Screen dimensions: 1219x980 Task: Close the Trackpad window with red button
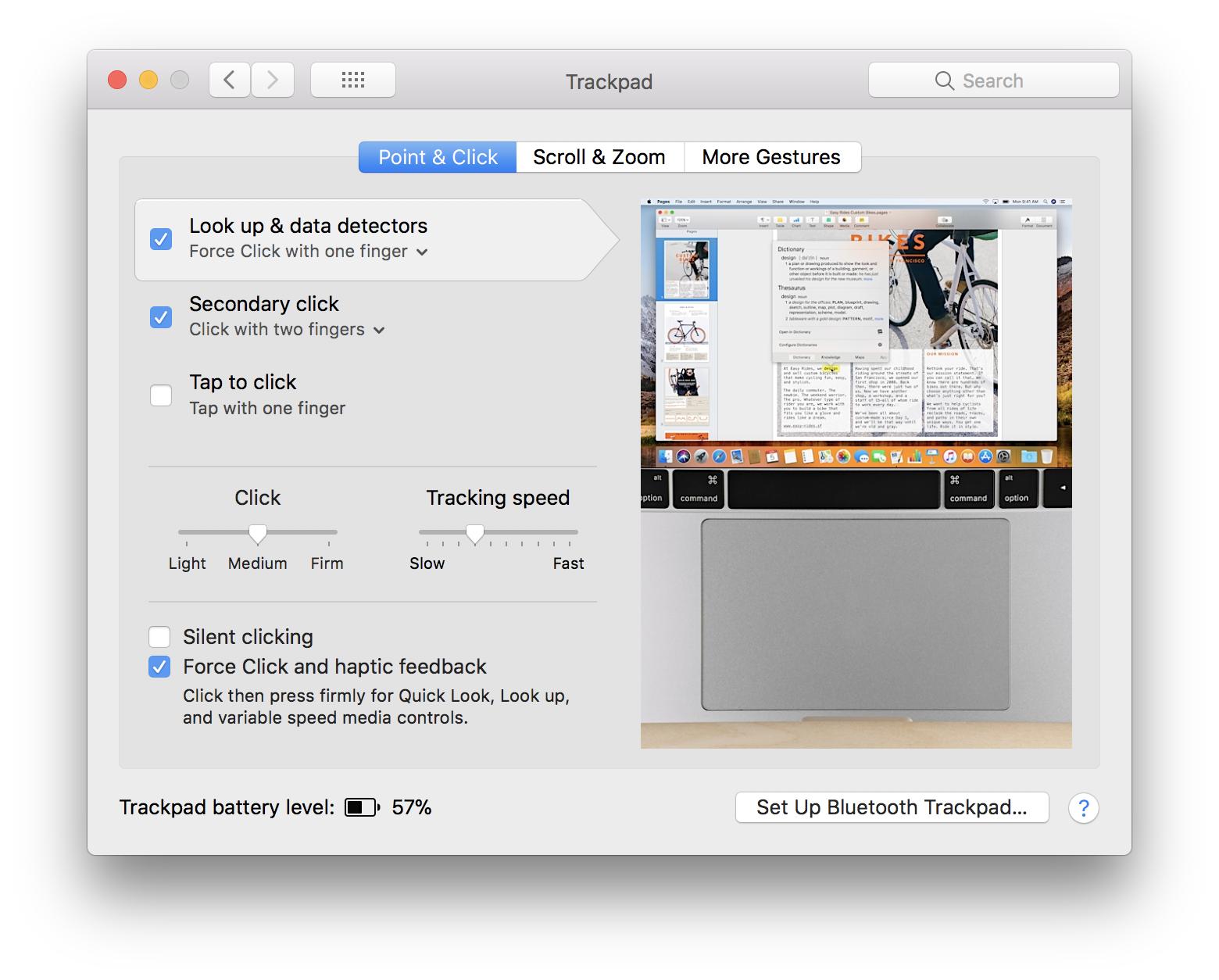pyautogui.click(x=117, y=80)
